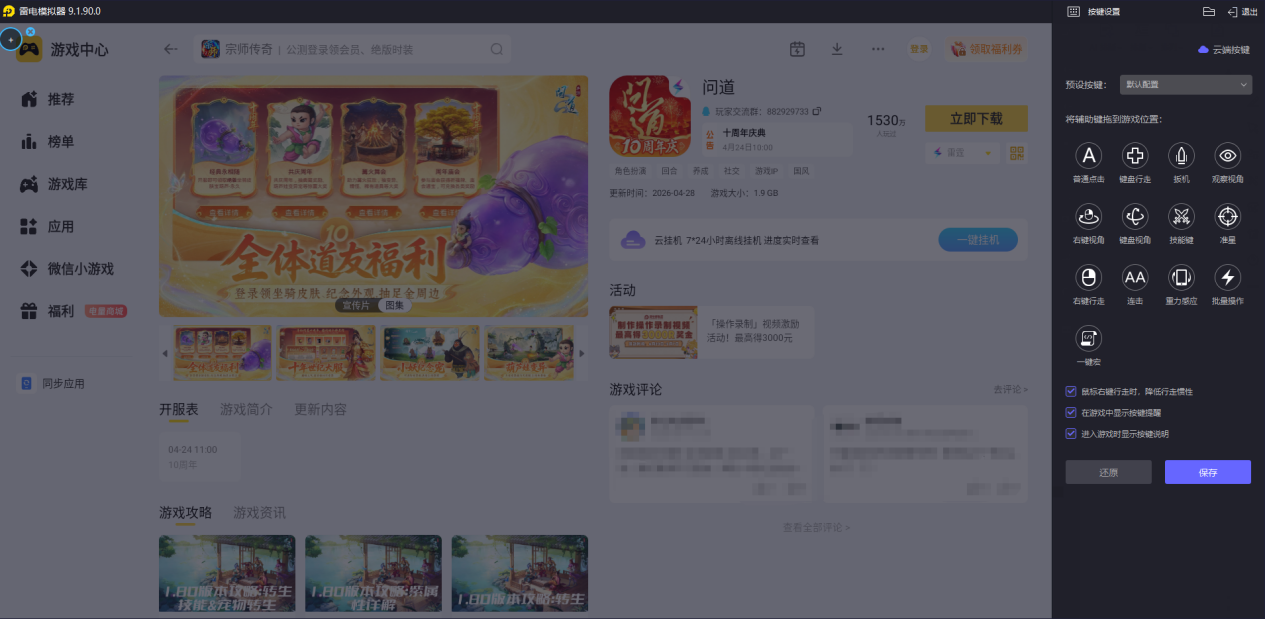
Task: Click the 登录 login button
Action: click(918, 49)
